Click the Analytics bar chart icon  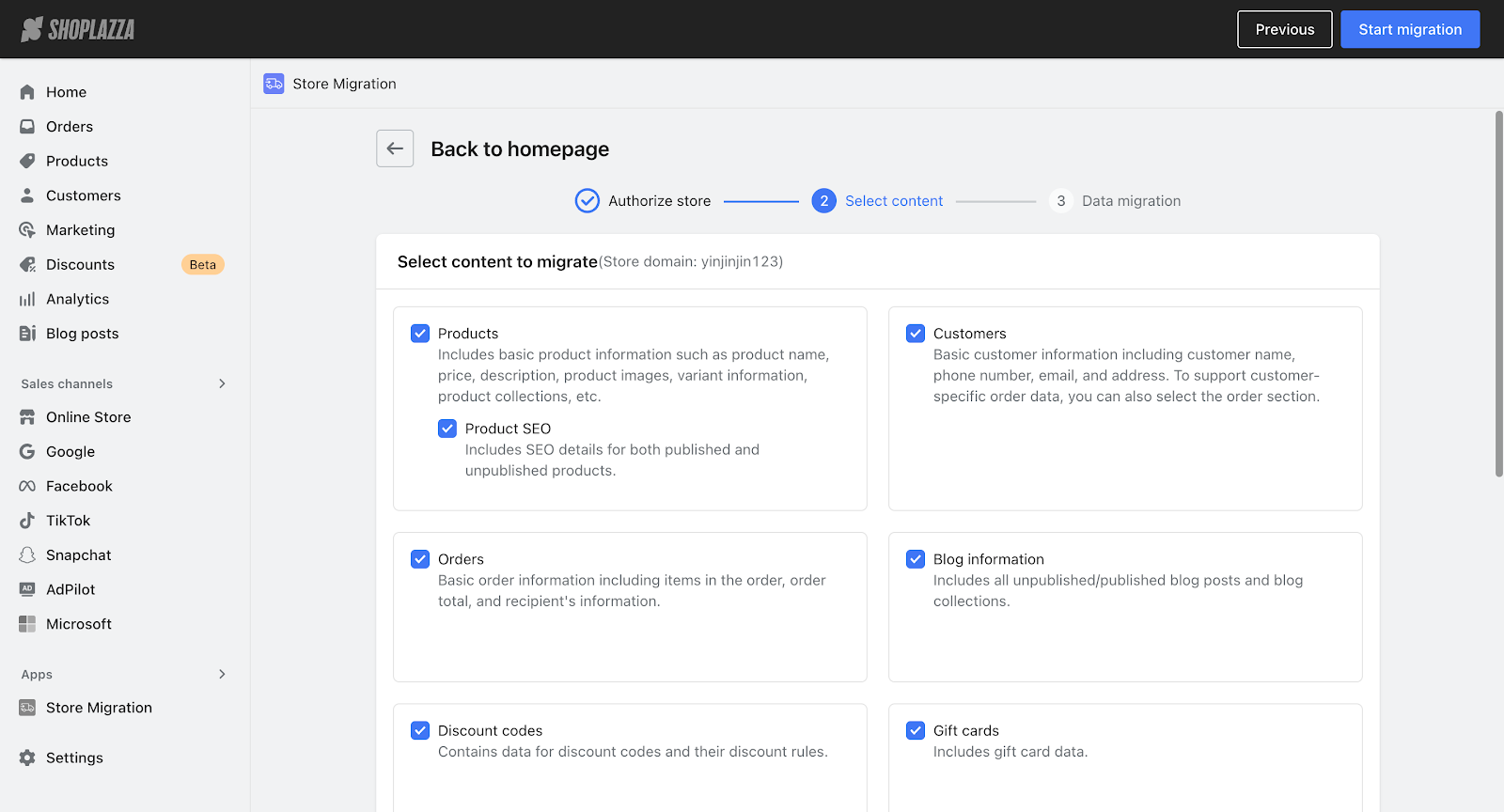coord(27,299)
